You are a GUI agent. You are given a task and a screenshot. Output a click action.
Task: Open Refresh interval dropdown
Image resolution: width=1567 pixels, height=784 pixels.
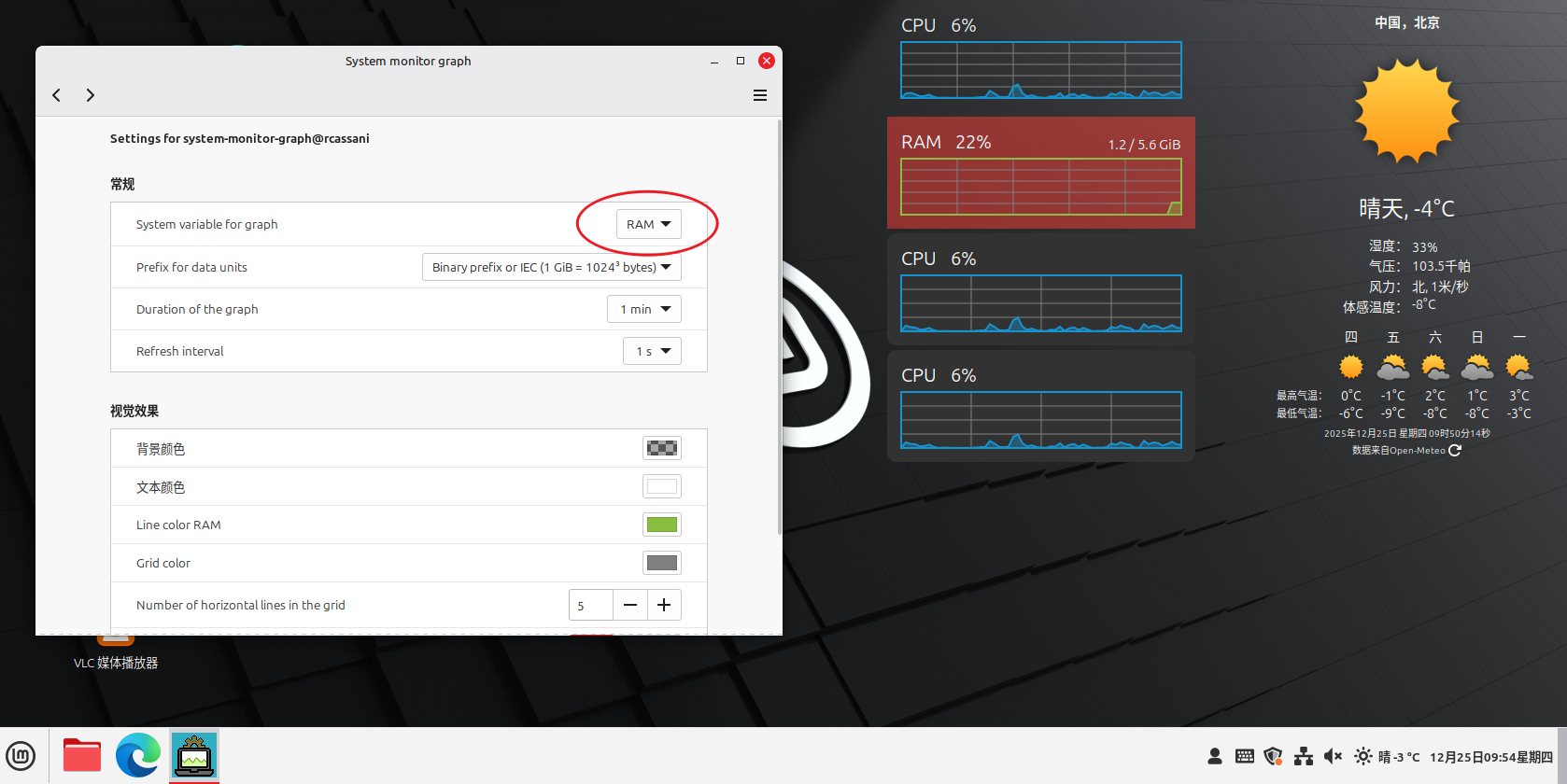653,351
